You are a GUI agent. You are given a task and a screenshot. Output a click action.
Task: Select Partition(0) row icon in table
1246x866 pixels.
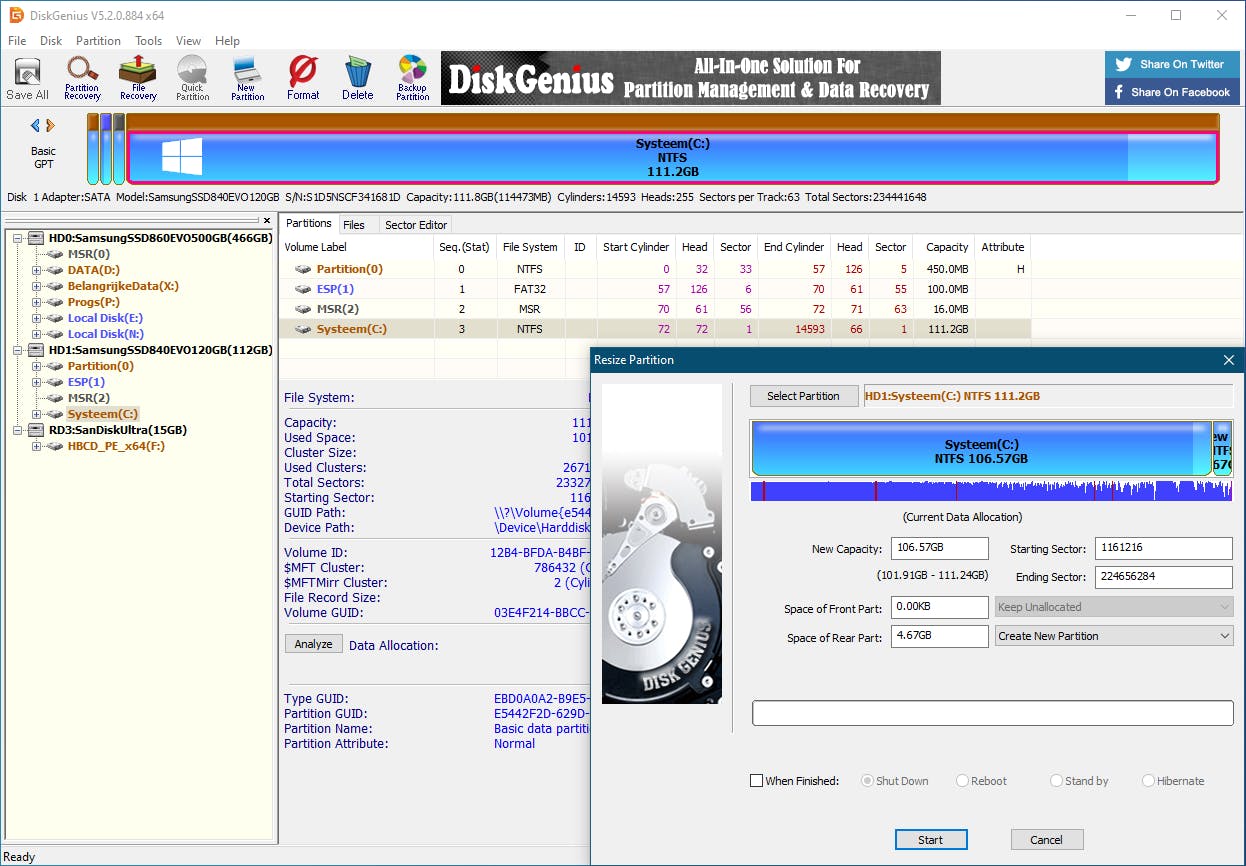click(303, 269)
